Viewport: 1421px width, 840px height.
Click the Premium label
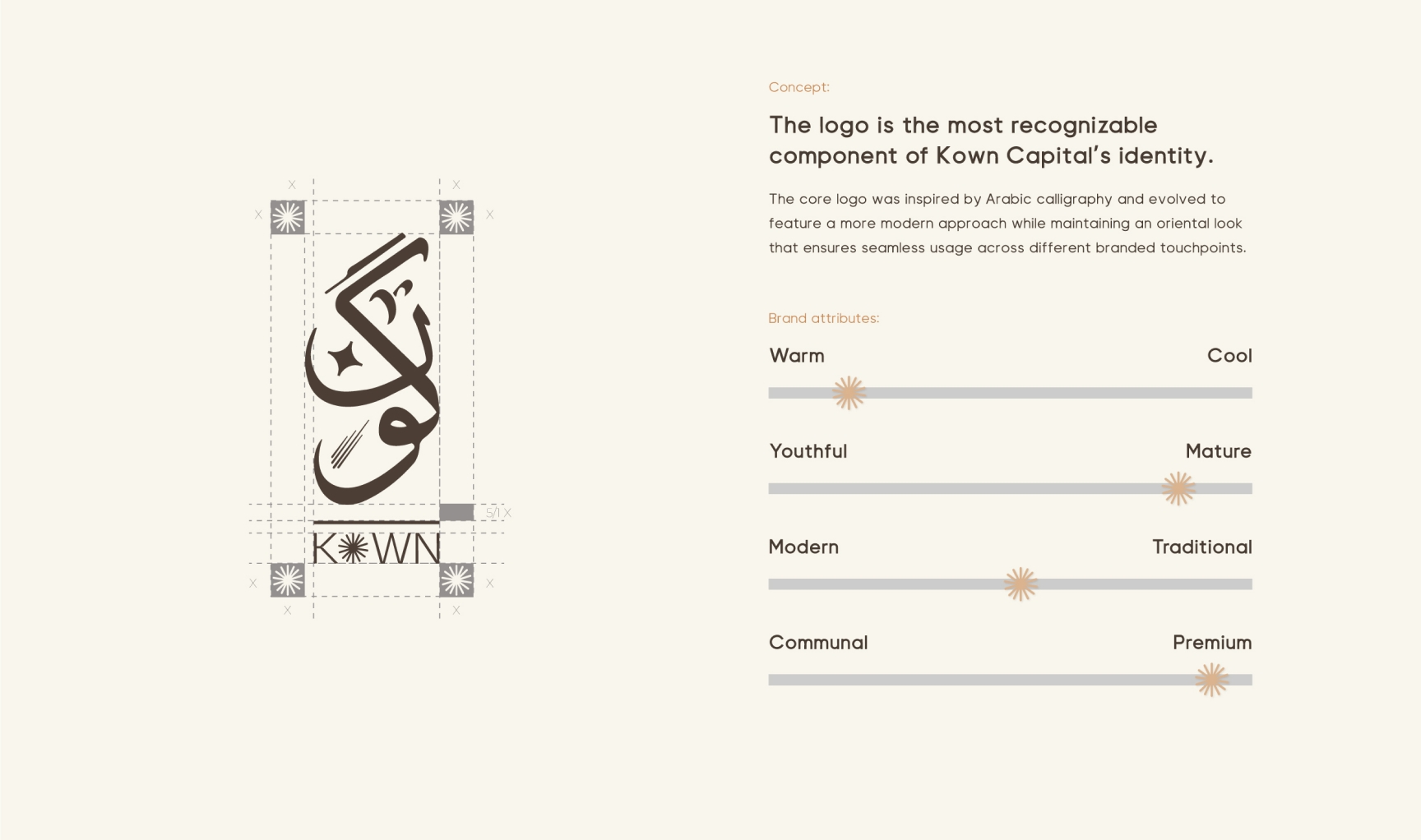1212,643
